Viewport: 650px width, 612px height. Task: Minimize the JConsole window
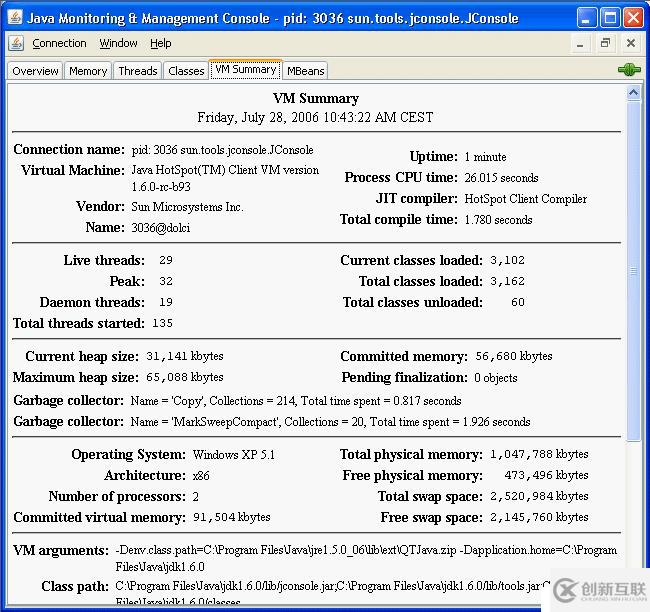587,18
